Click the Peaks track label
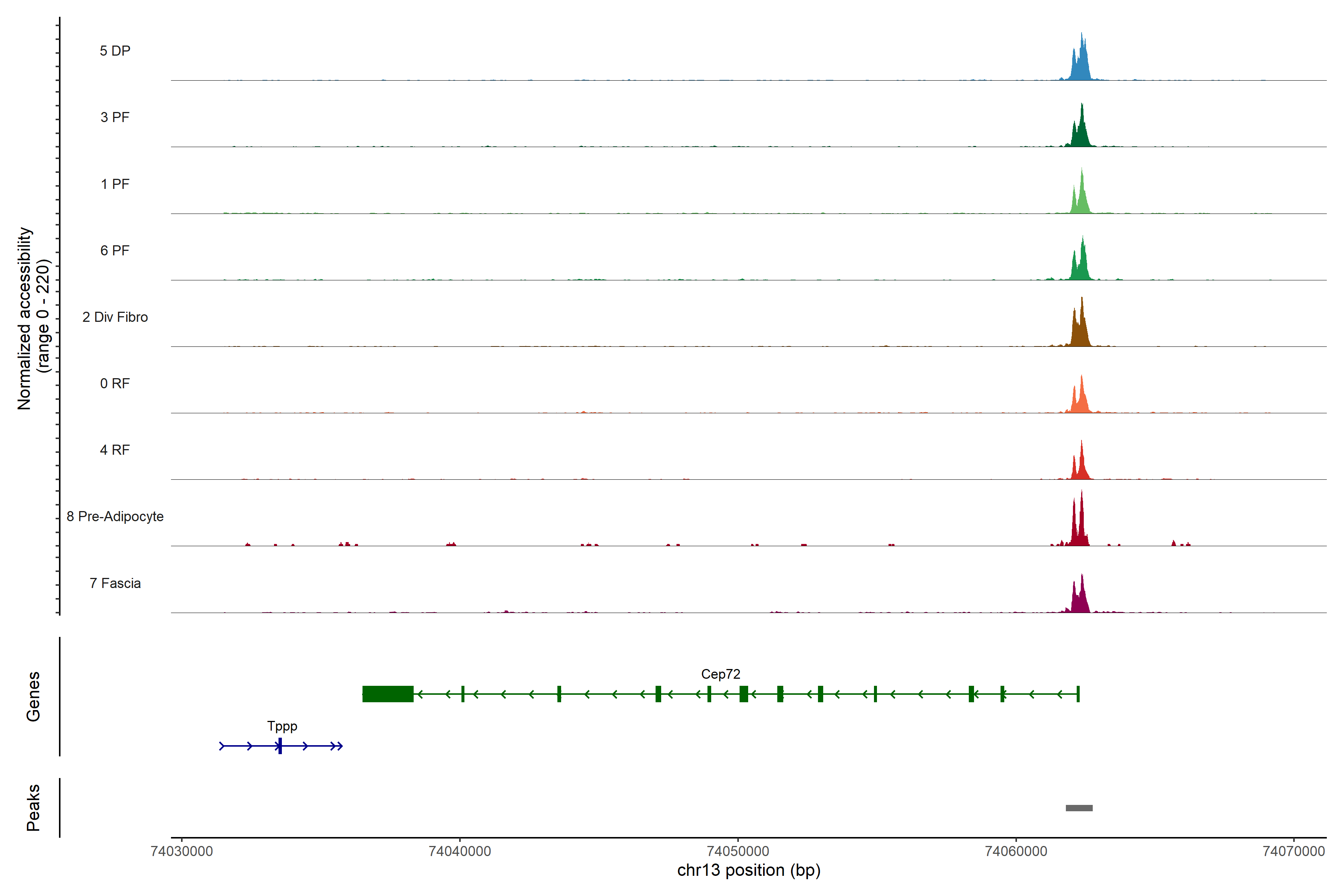This screenshot has height=896, width=1344. tap(33, 808)
